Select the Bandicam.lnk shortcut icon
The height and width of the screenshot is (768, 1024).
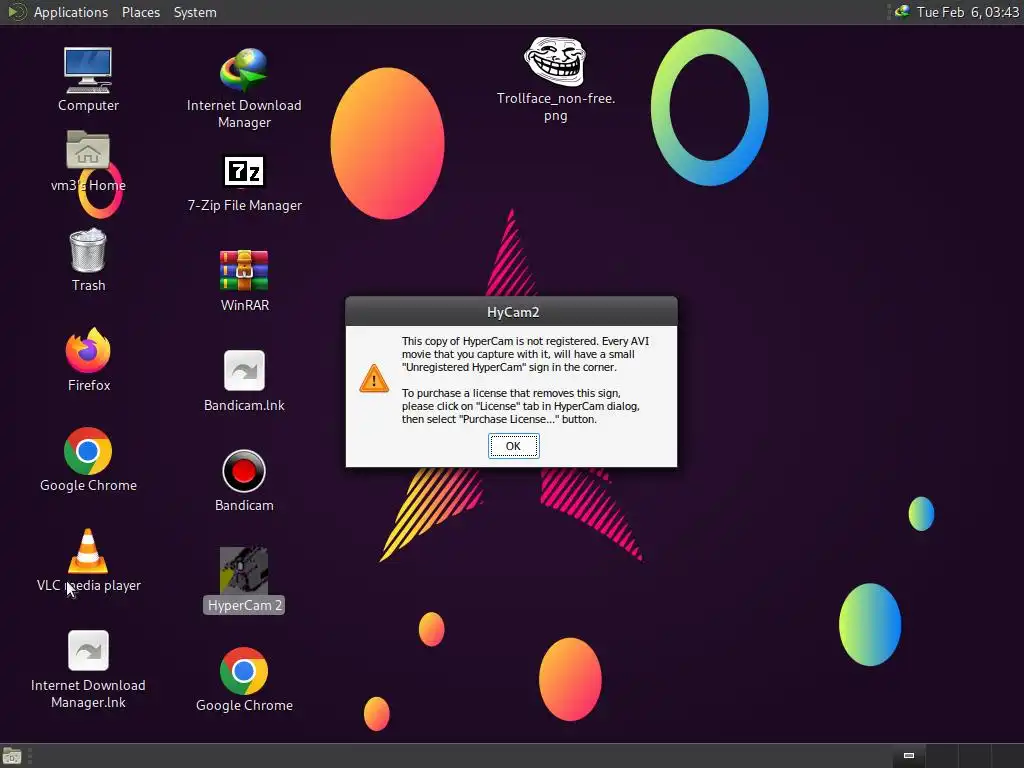point(244,370)
